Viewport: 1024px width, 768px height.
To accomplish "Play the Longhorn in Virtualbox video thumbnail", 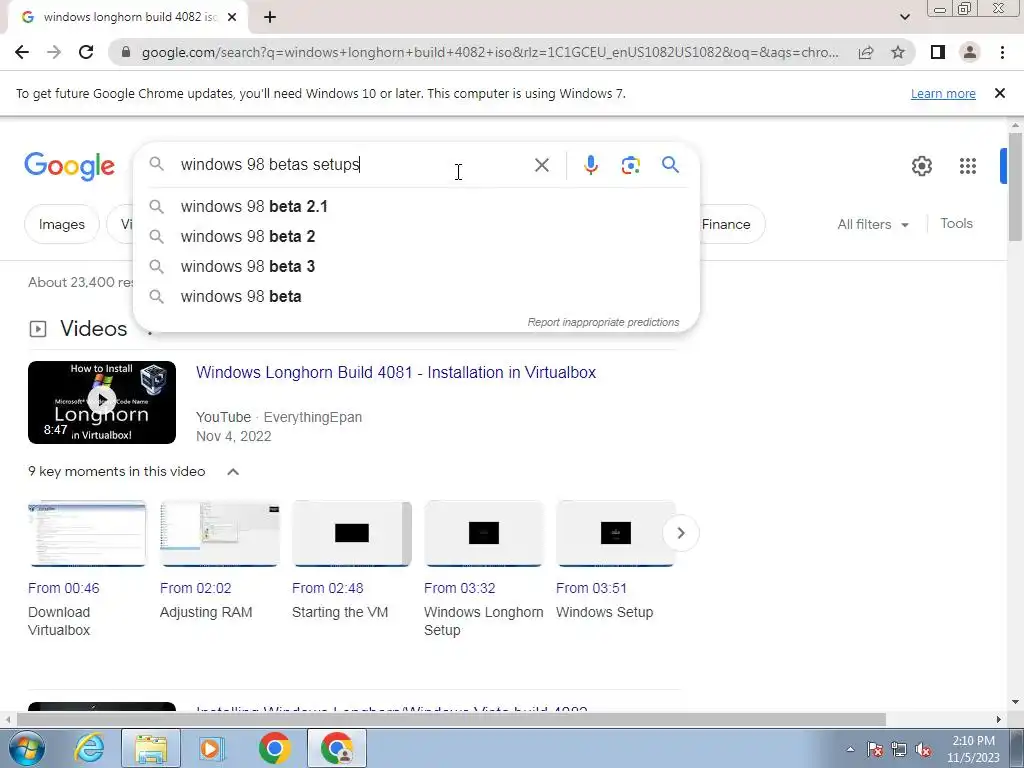I will (x=102, y=402).
